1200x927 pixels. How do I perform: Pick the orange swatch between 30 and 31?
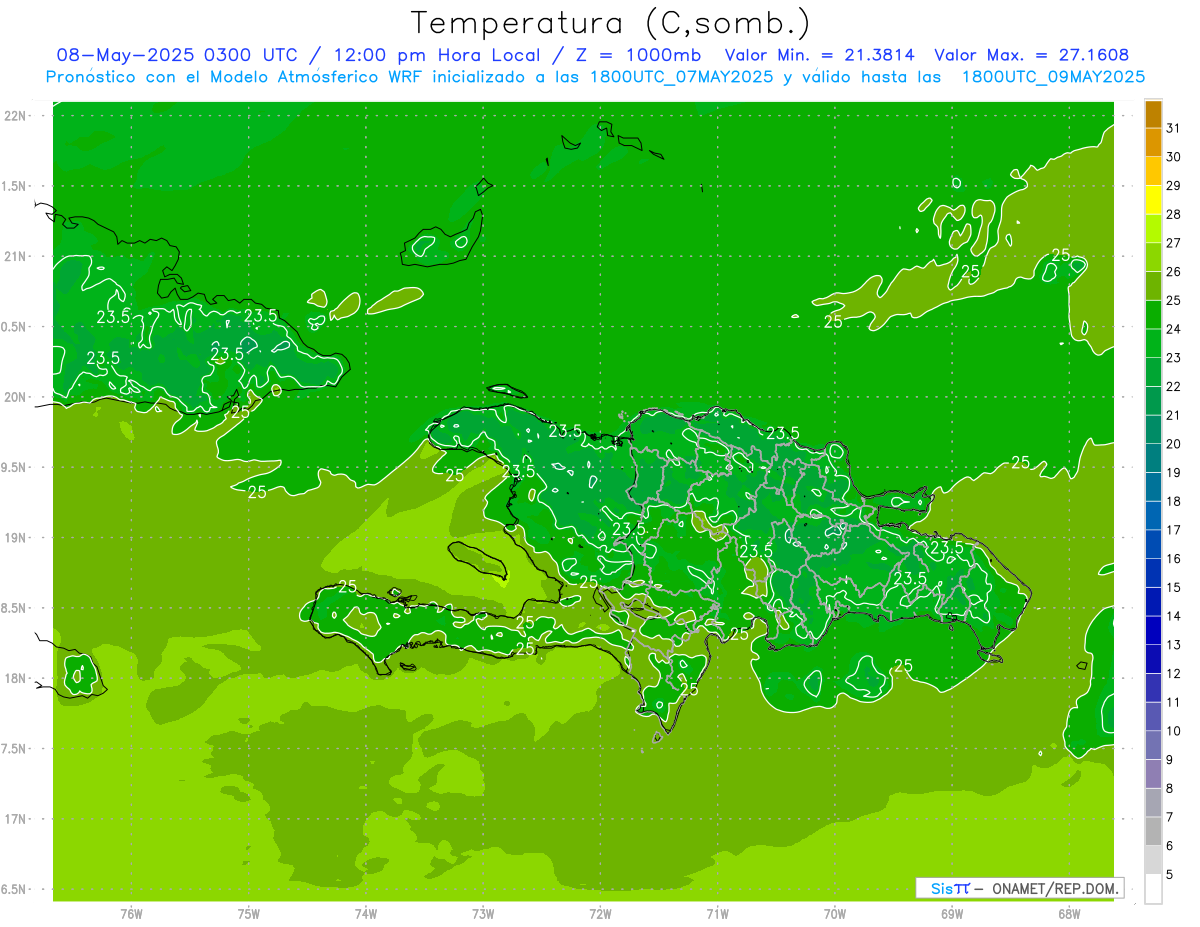coord(1153,143)
